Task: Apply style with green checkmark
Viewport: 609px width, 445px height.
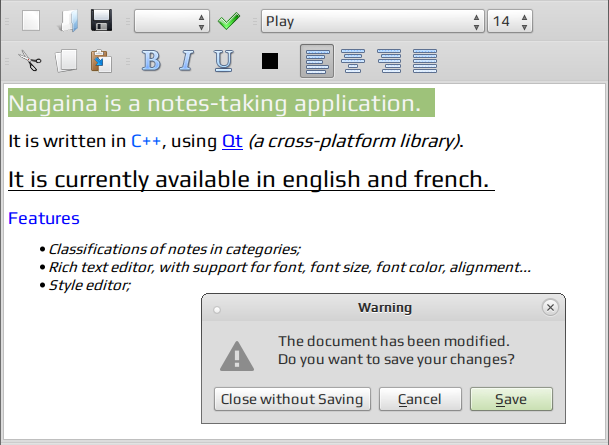Action: coord(229,21)
